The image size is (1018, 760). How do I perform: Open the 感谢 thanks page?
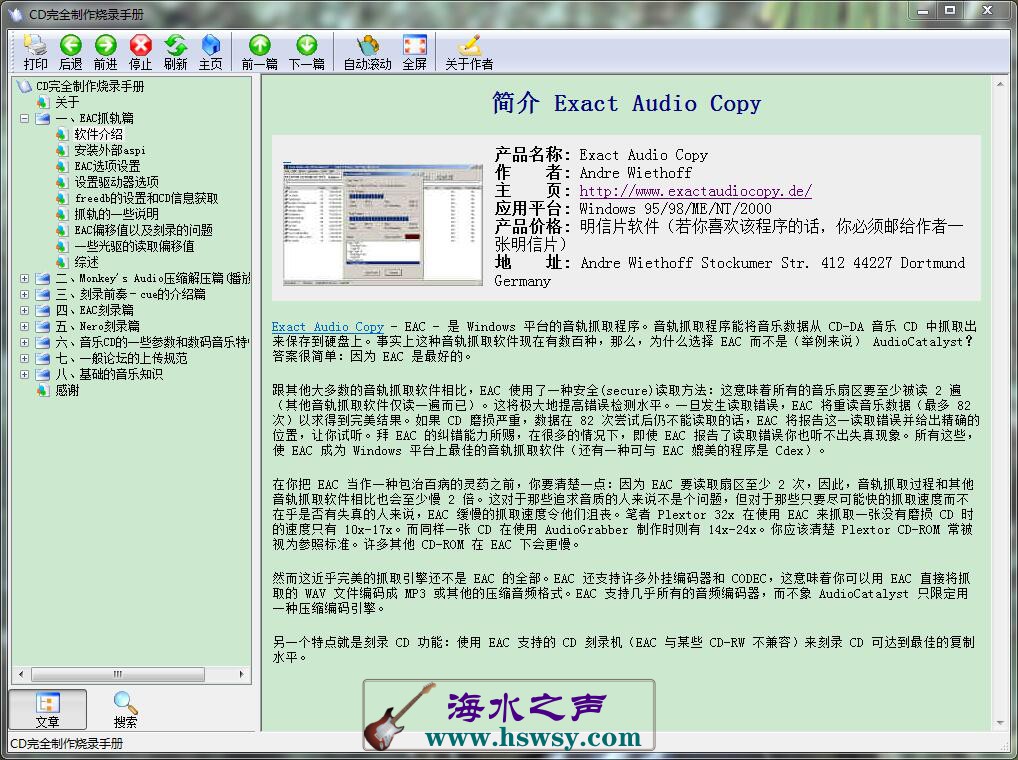point(67,390)
